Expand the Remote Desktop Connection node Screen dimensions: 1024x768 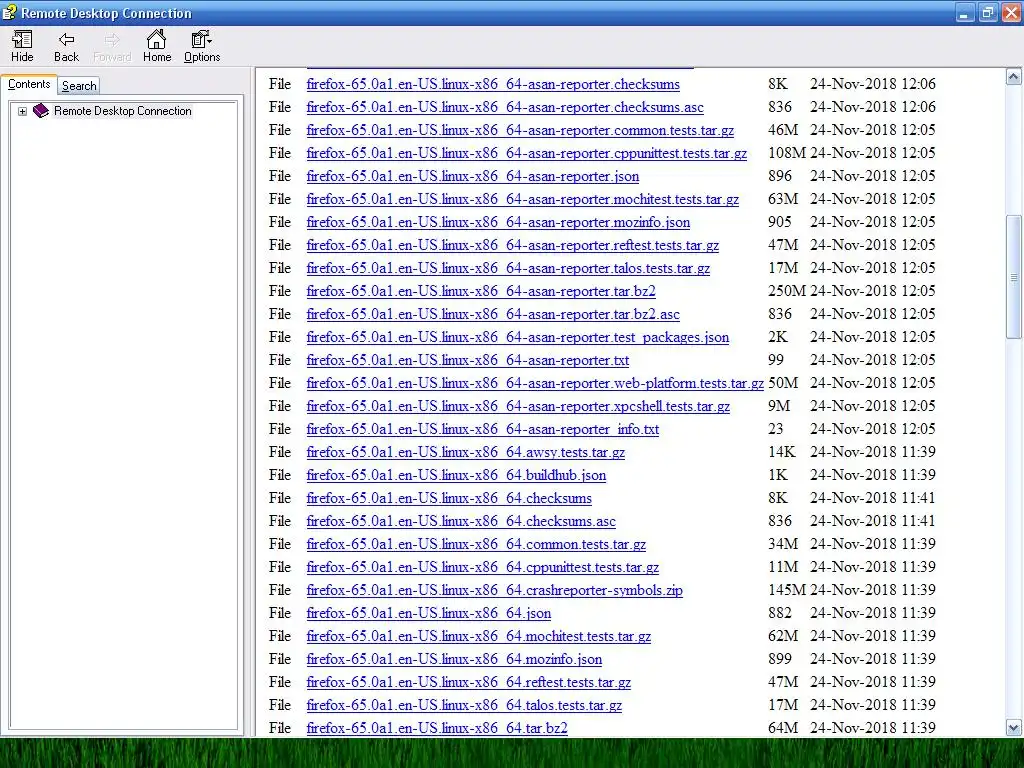(22, 111)
